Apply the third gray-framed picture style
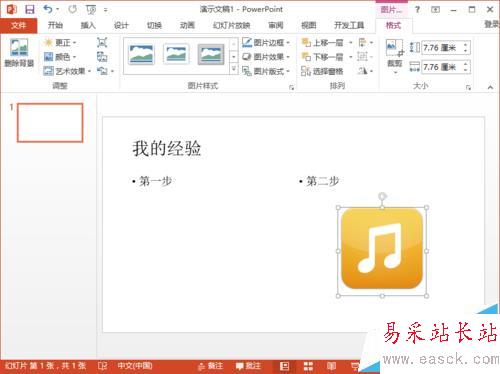This screenshot has height=374, width=500. [211, 54]
